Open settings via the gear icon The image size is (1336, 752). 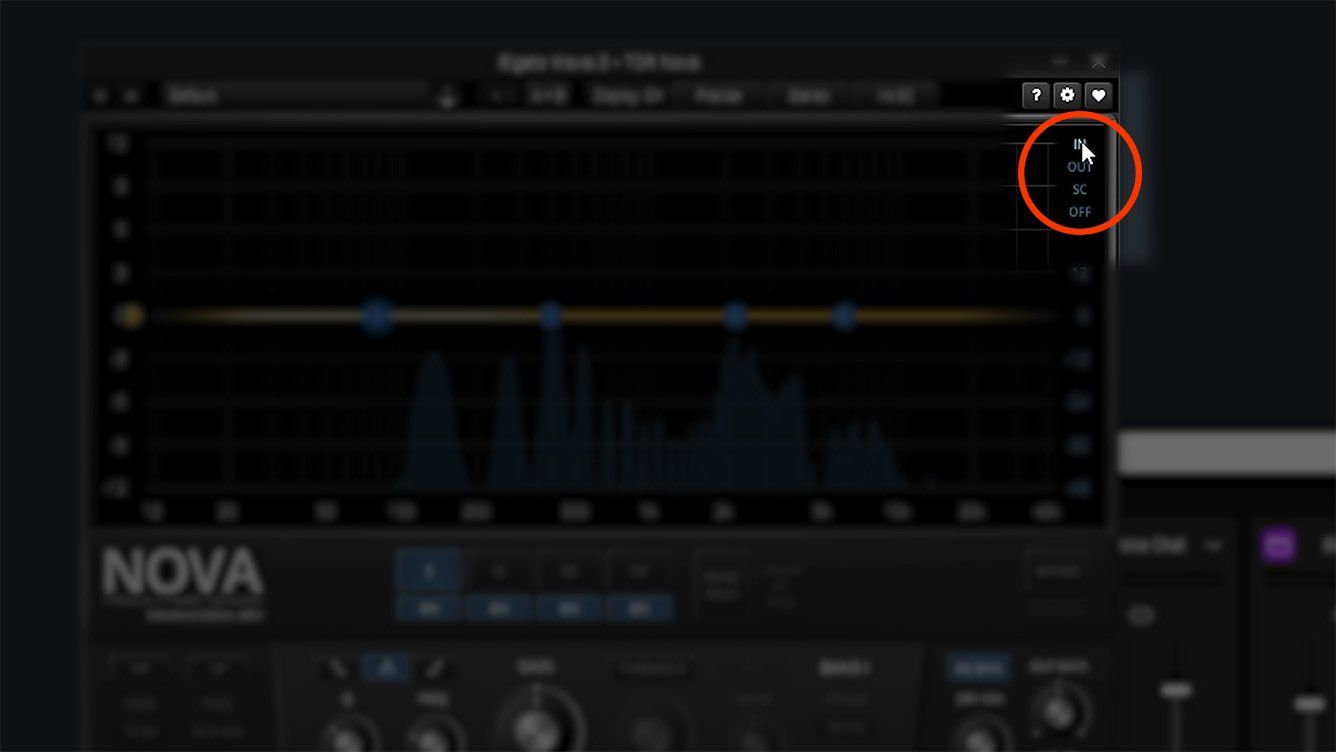(1067, 95)
